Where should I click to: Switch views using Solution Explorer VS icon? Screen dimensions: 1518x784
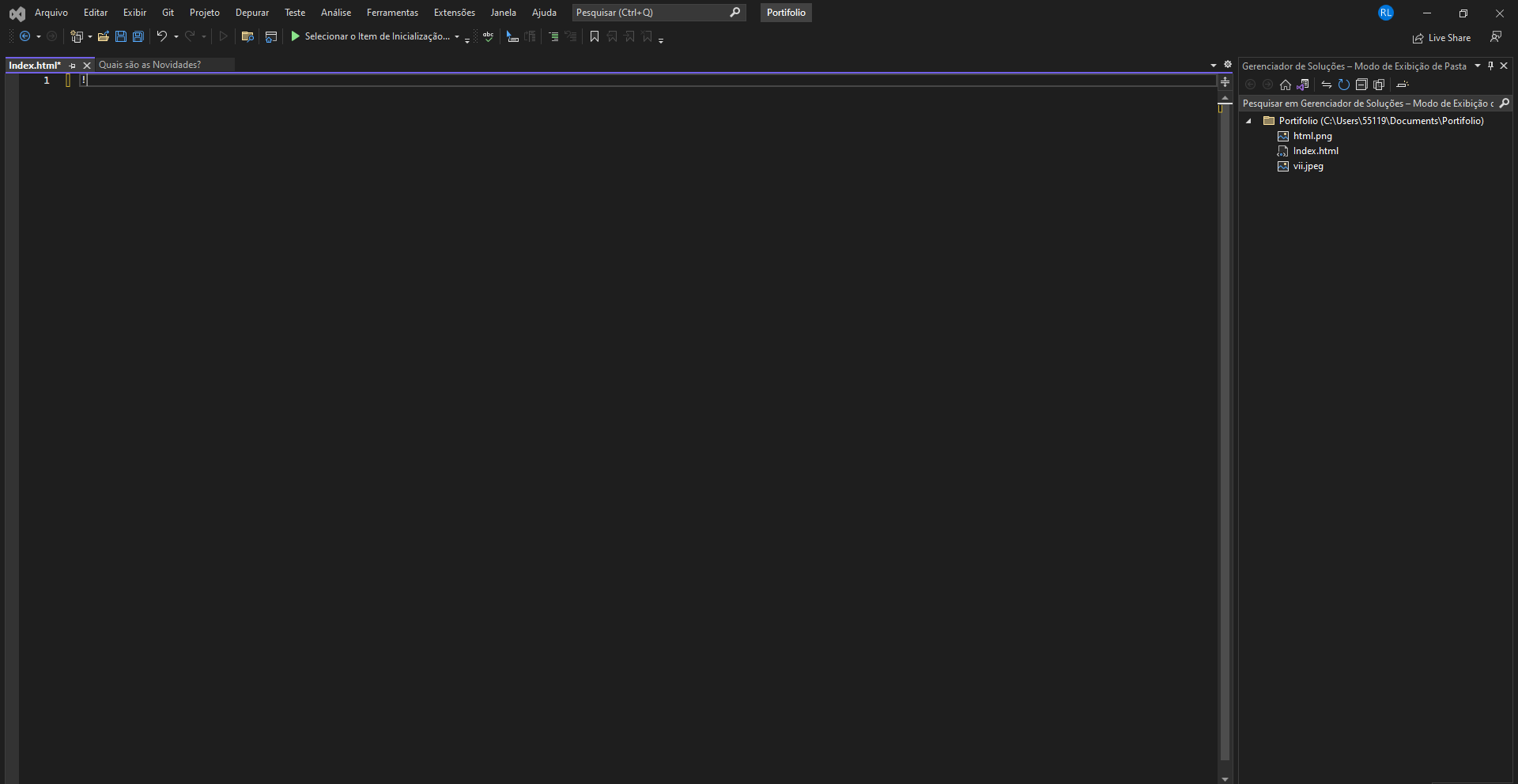(1303, 85)
